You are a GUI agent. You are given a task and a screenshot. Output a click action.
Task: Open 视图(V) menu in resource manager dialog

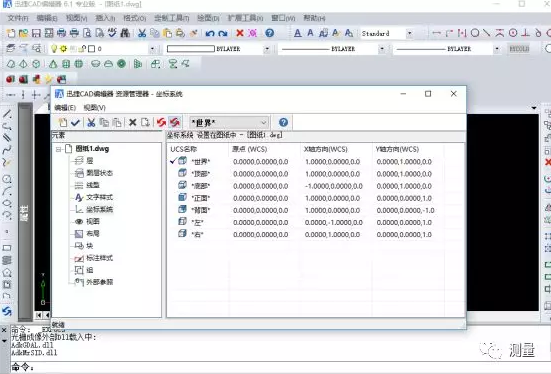95,108
